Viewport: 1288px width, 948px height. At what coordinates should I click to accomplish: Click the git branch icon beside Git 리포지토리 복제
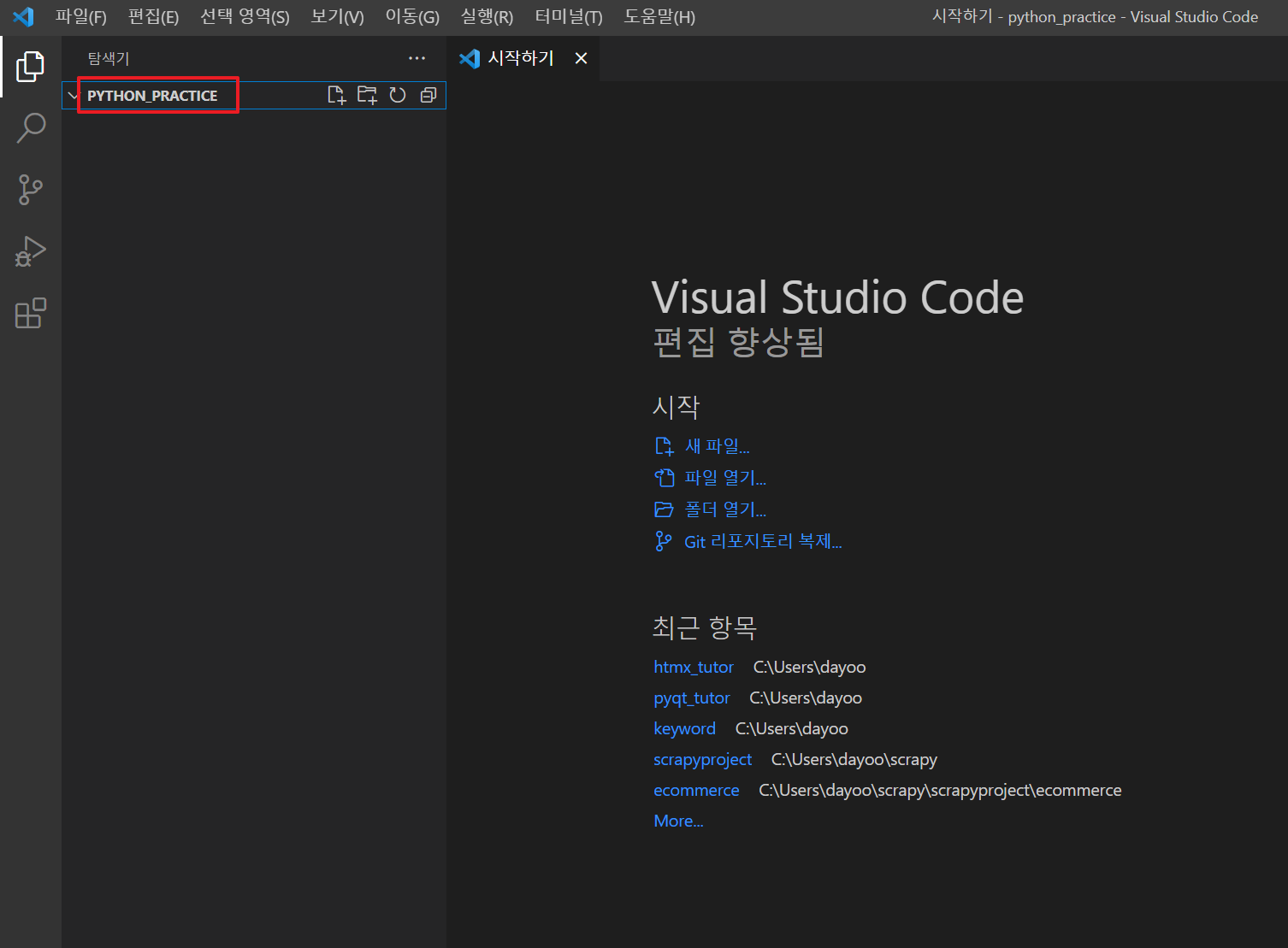[x=663, y=541]
